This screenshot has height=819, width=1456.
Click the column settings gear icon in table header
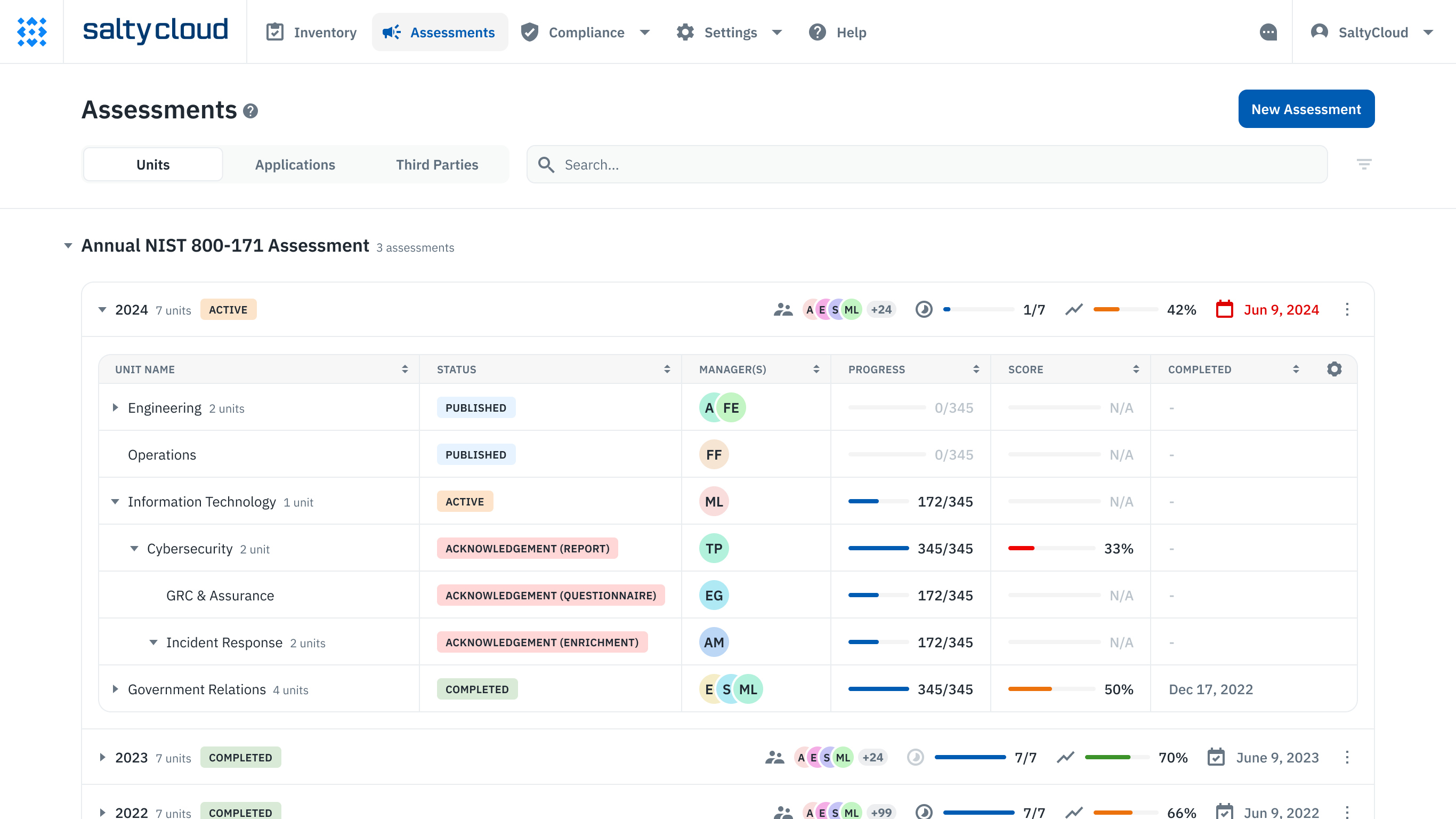pos(1335,369)
